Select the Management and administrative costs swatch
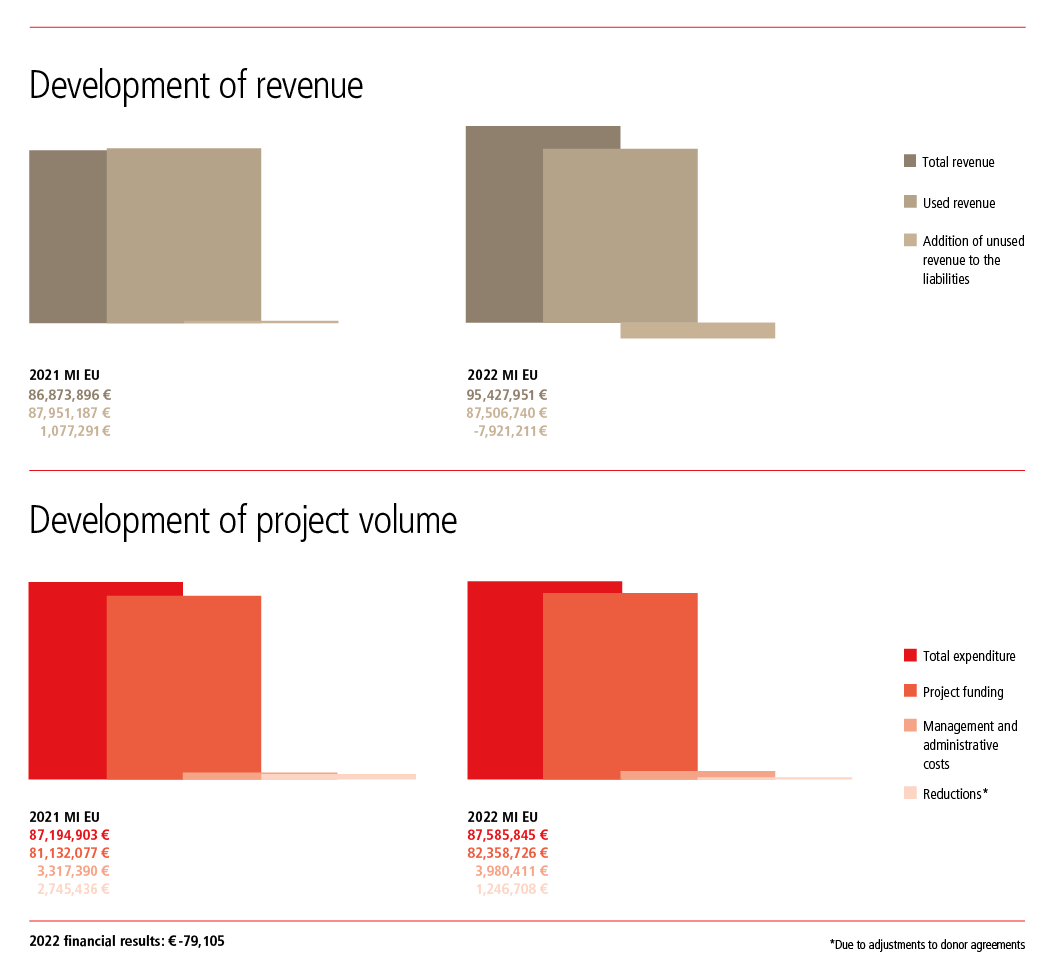This screenshot has height=972, width=1051. coord(909,726)
